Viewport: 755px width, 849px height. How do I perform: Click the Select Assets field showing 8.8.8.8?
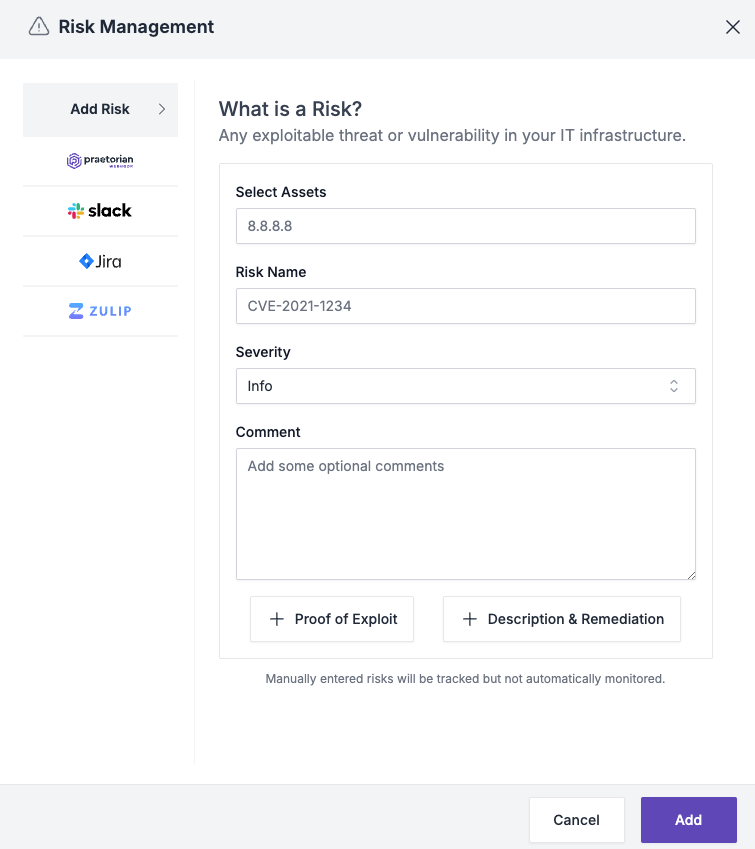point(465,226)
